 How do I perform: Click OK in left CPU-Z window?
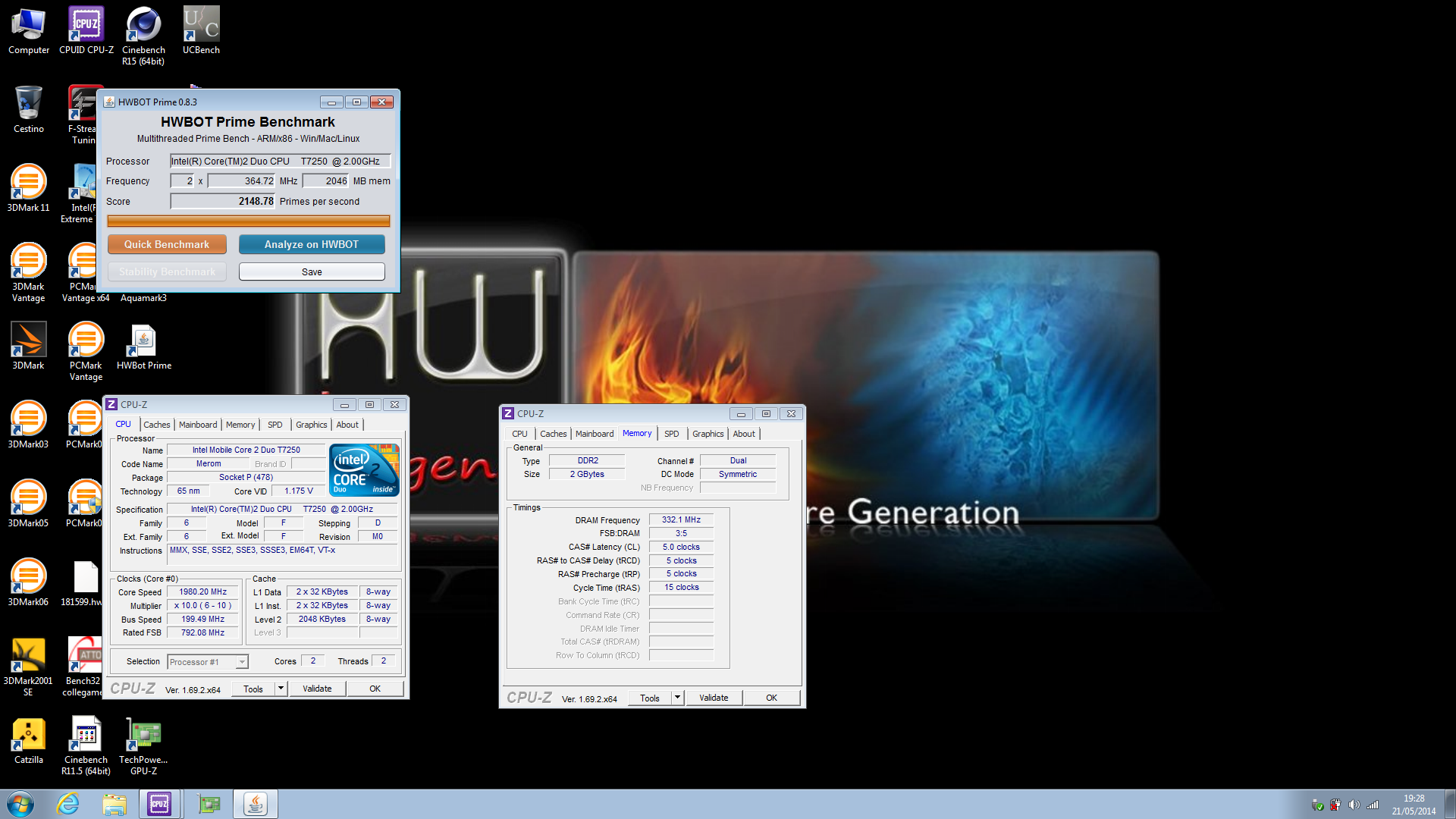pyautogui.click(x=375, y=689)
